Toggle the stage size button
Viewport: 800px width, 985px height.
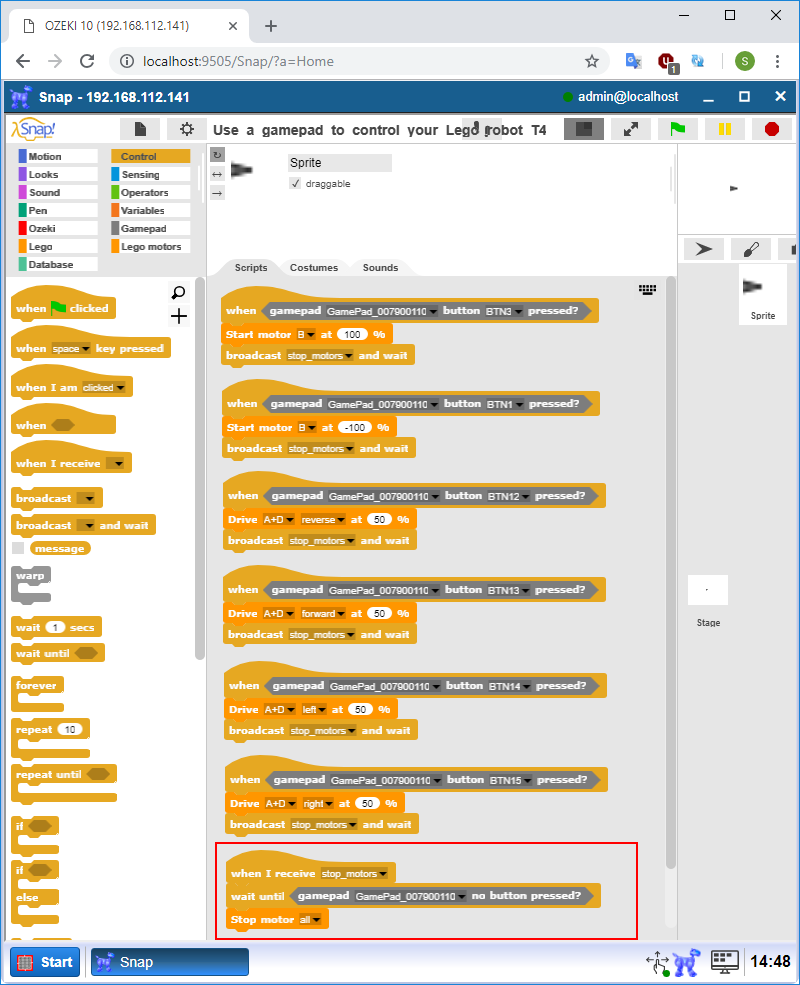click(584, 129)
